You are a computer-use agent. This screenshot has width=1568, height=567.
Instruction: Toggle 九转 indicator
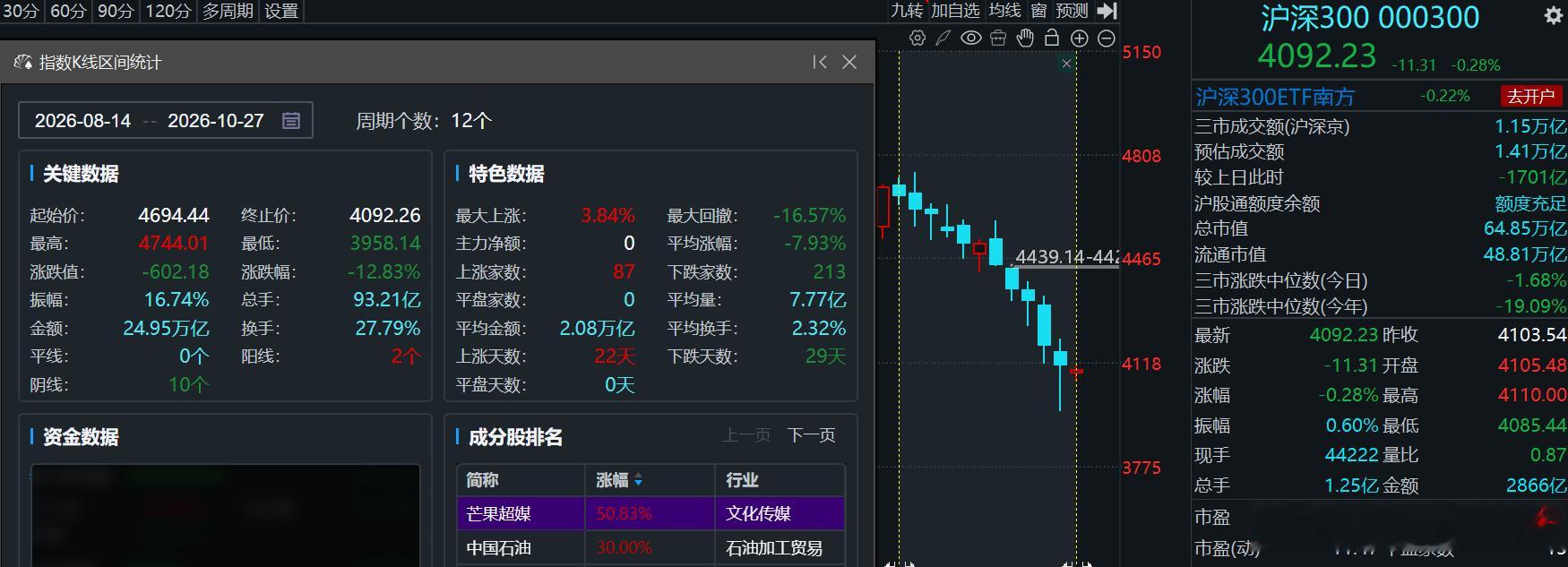coord(907,11)
